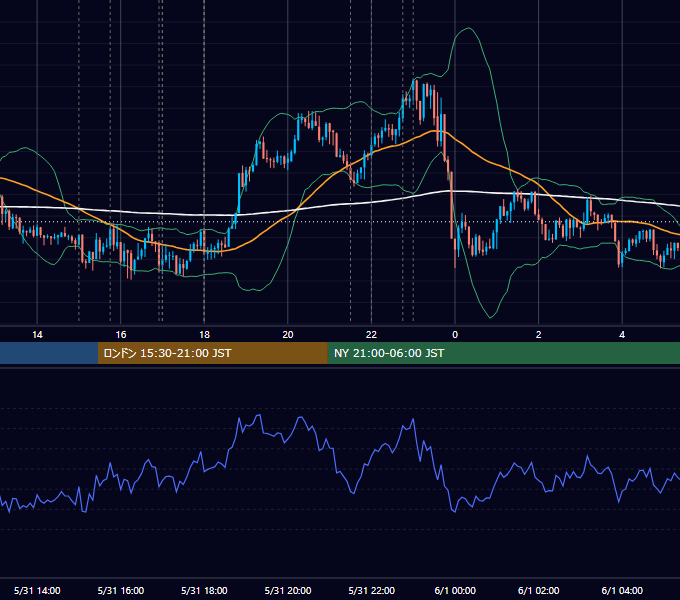680x600 pixels.
Task: Click the blue session band before London
Action: click(x=49, y=353)
